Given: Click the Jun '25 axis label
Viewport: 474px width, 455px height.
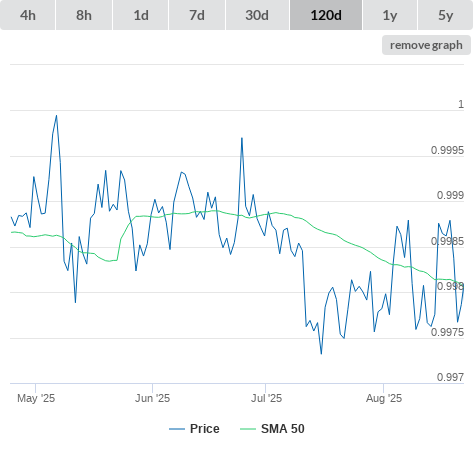Looking at the screenshot, I should [152, 398].
